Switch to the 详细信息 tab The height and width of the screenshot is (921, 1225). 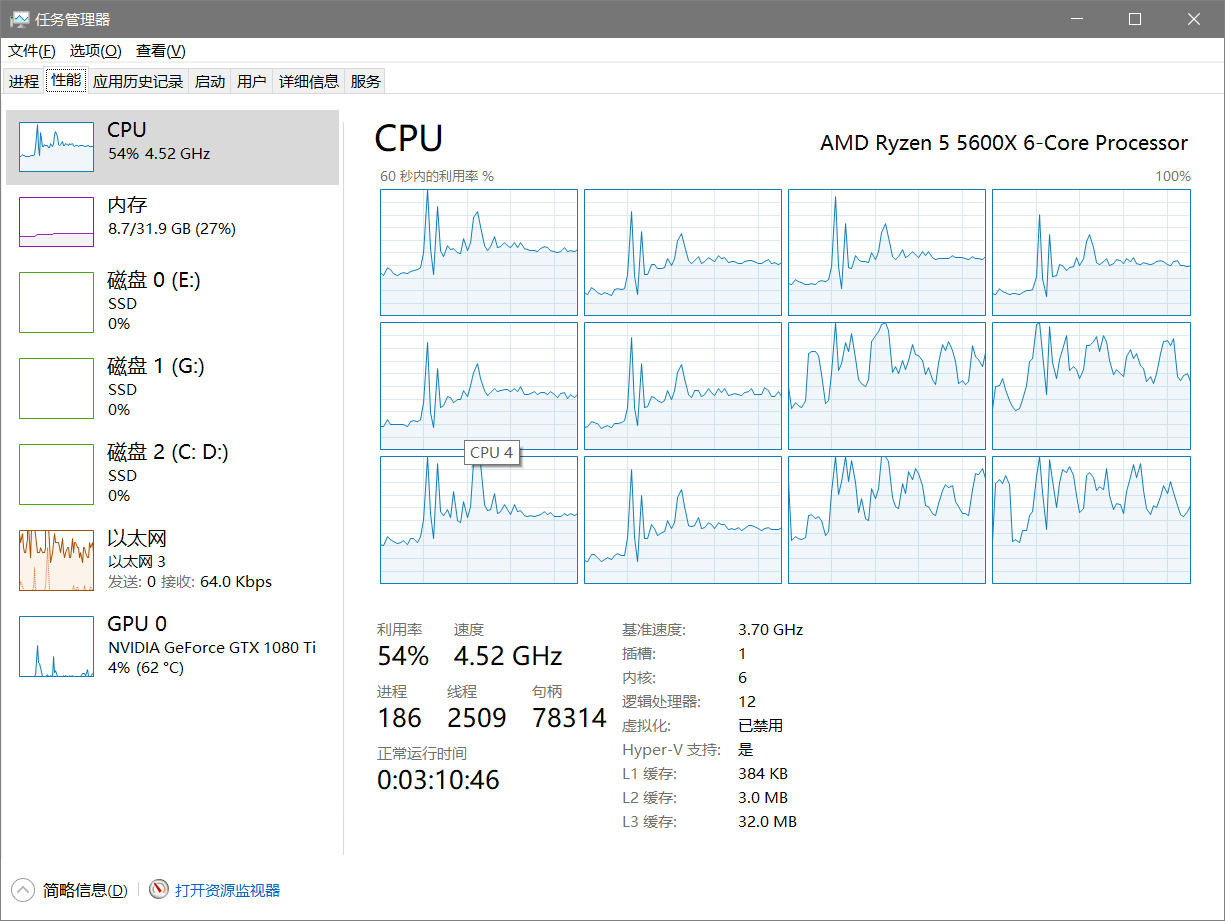[x=309, y=82]
